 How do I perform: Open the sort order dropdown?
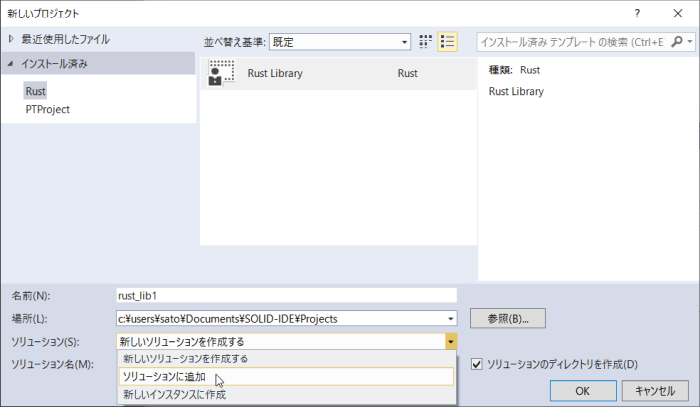(405, 42)
